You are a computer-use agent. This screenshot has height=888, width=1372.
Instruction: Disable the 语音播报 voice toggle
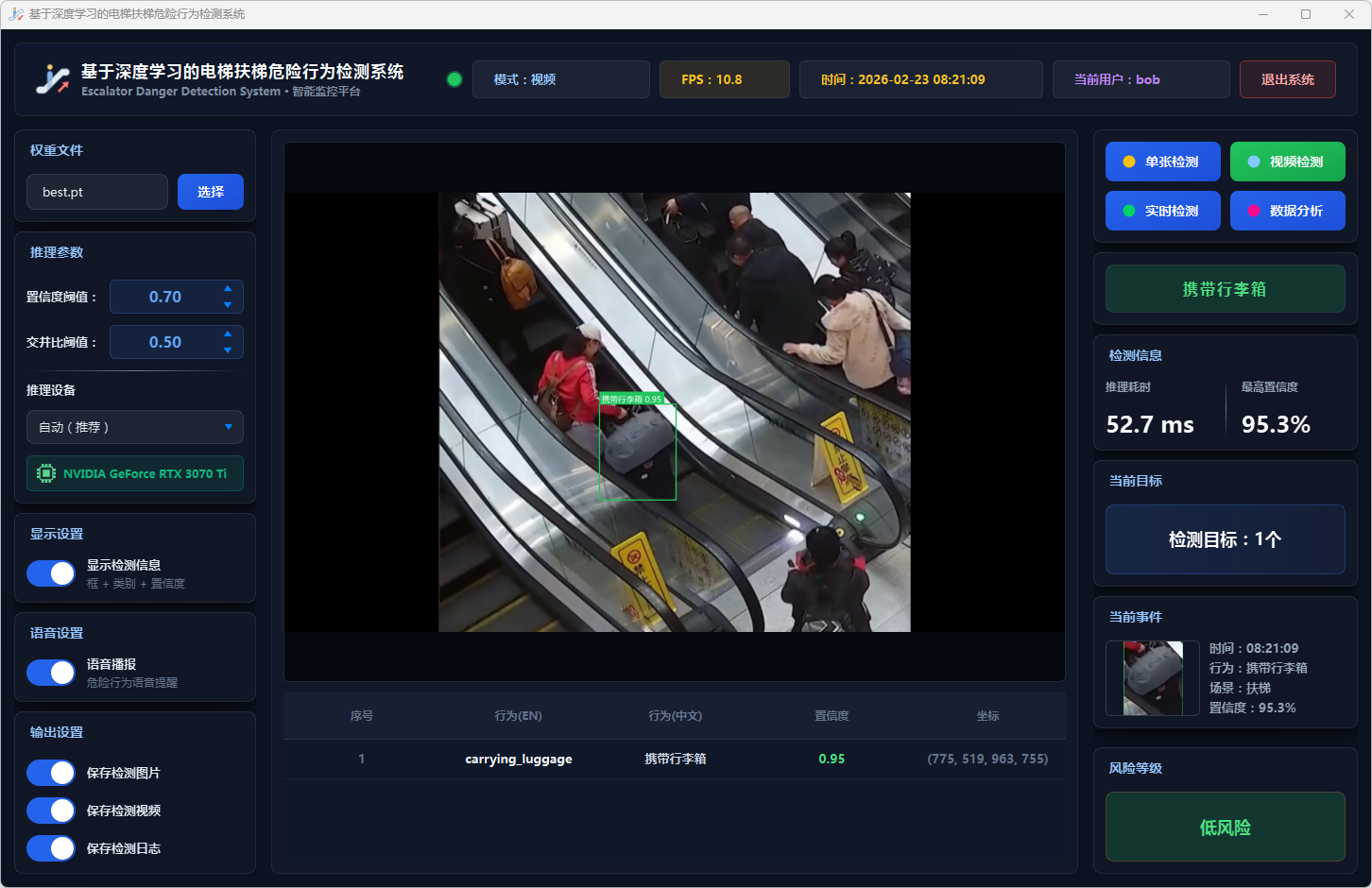click(51, 673)
